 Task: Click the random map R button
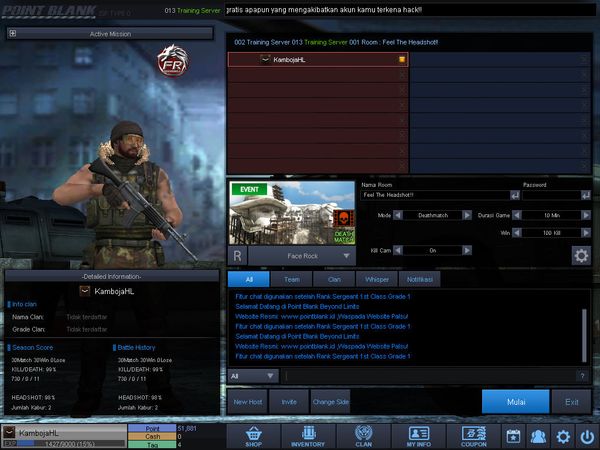[237, 256]
